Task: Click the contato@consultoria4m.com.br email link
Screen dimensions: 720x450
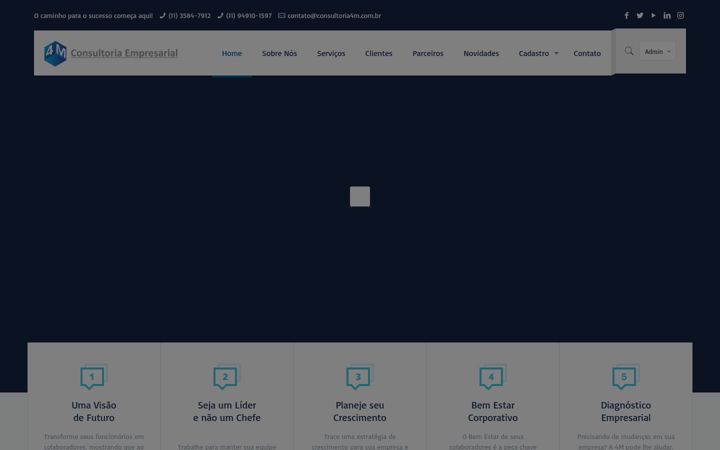Action: pyautogui.click(x=334, y=16)
